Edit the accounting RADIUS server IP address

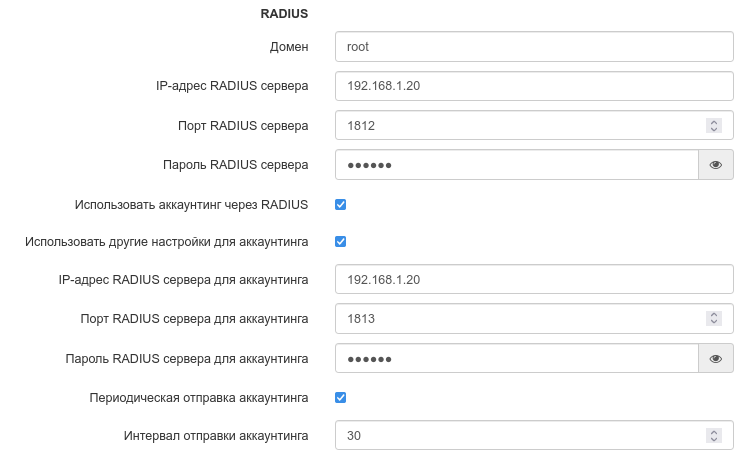(535, 280)
